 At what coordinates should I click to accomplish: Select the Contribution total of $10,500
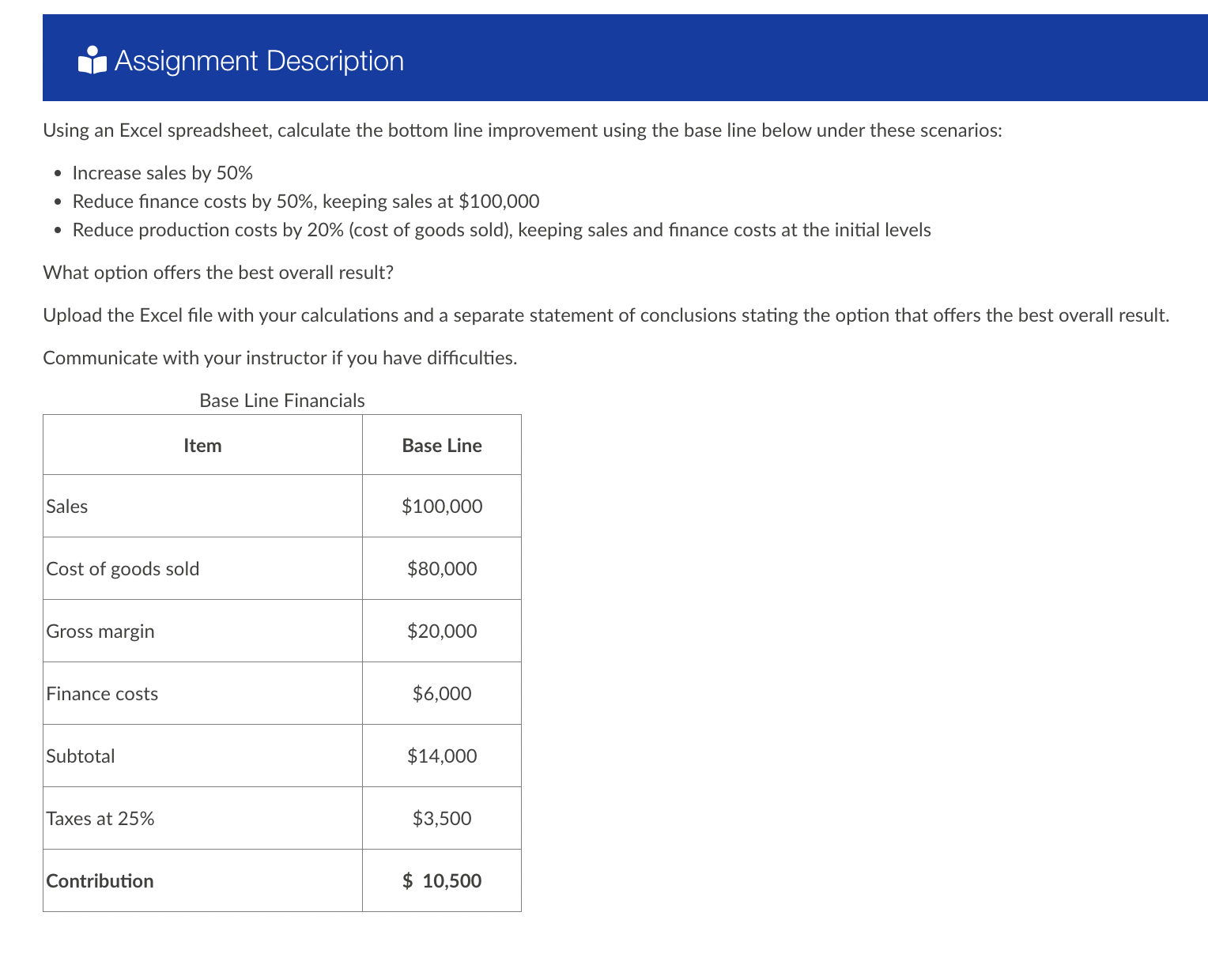click(442, 880)
